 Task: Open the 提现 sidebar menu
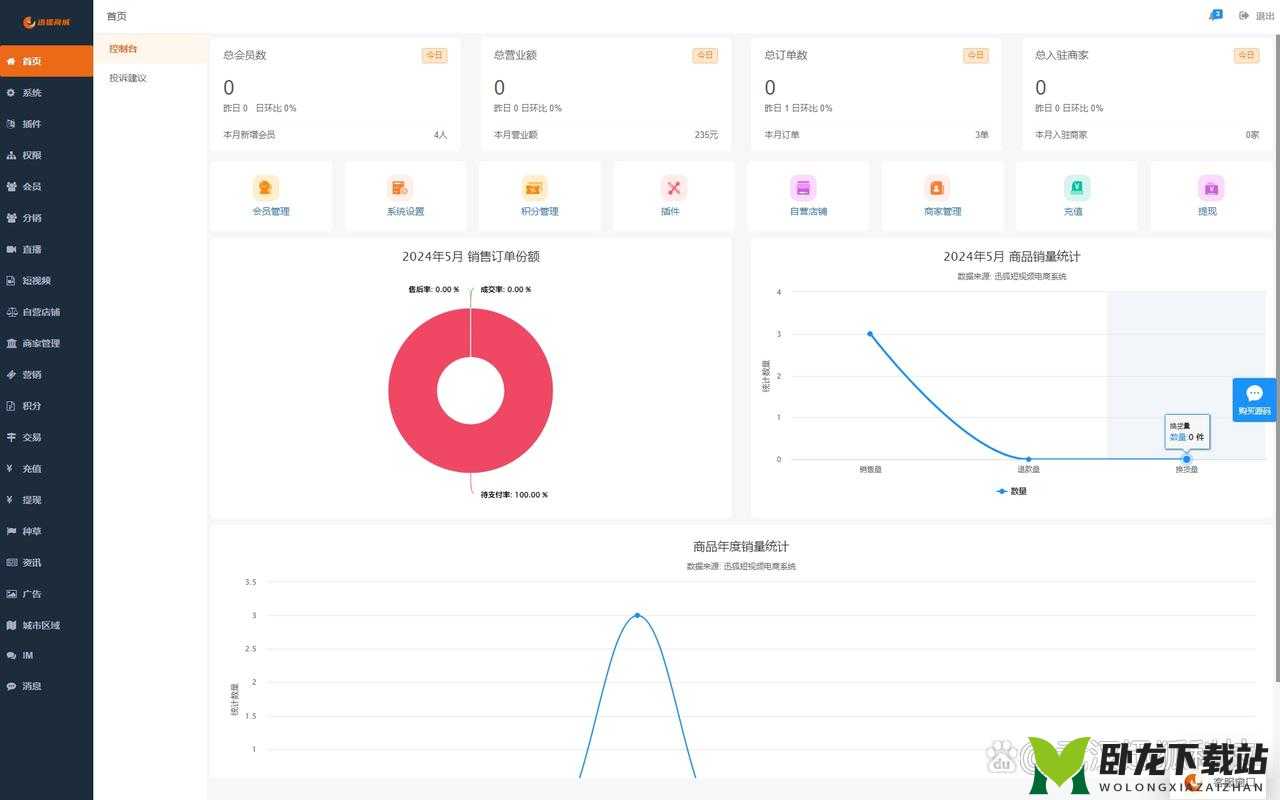[46, 500]
